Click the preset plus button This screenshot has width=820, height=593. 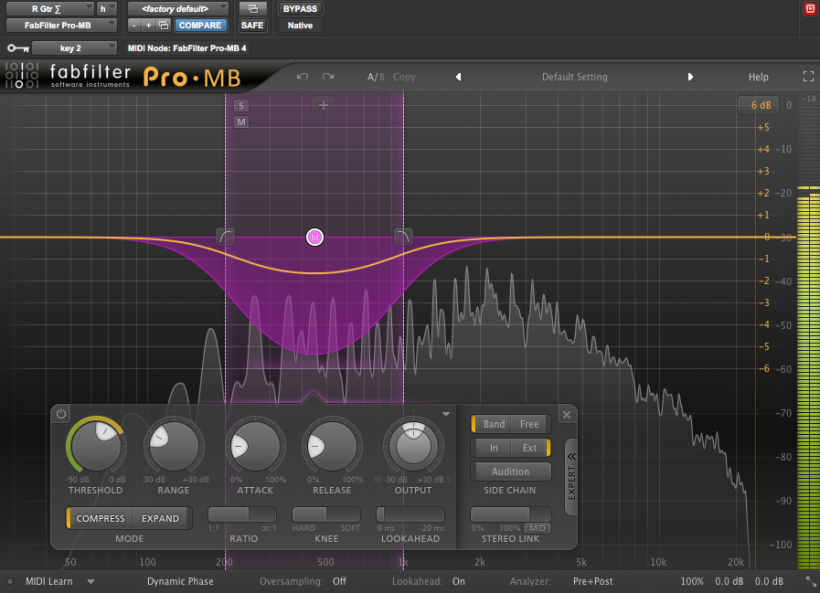pos(149,25)
